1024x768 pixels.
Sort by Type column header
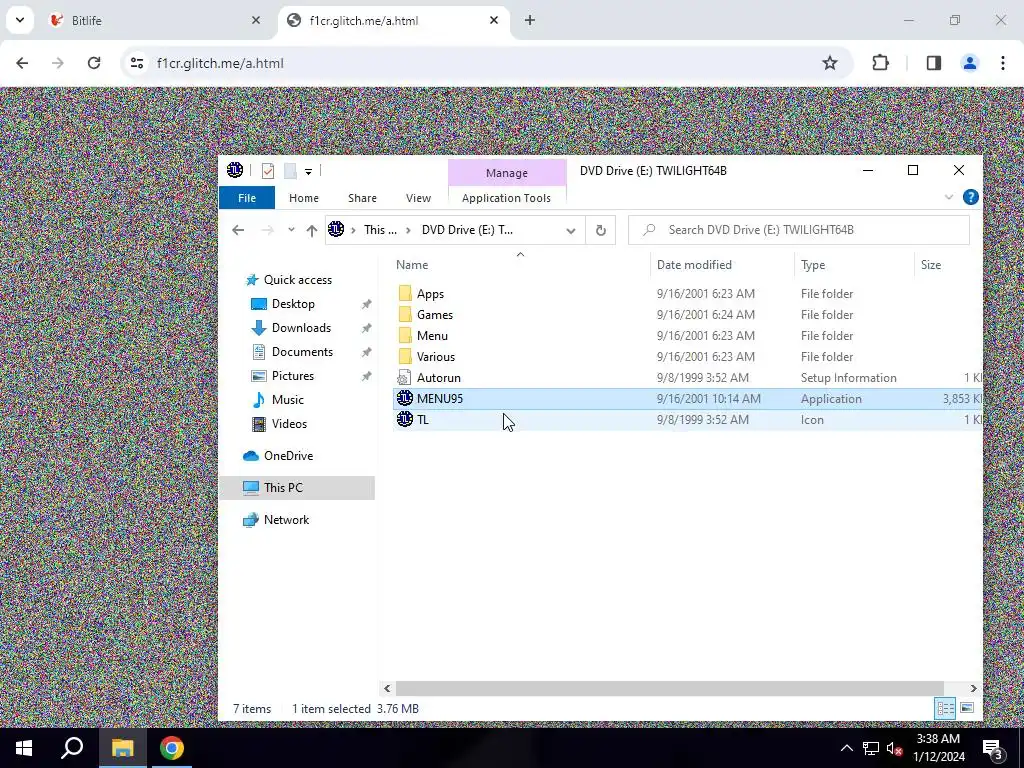(x=854, y=264)
